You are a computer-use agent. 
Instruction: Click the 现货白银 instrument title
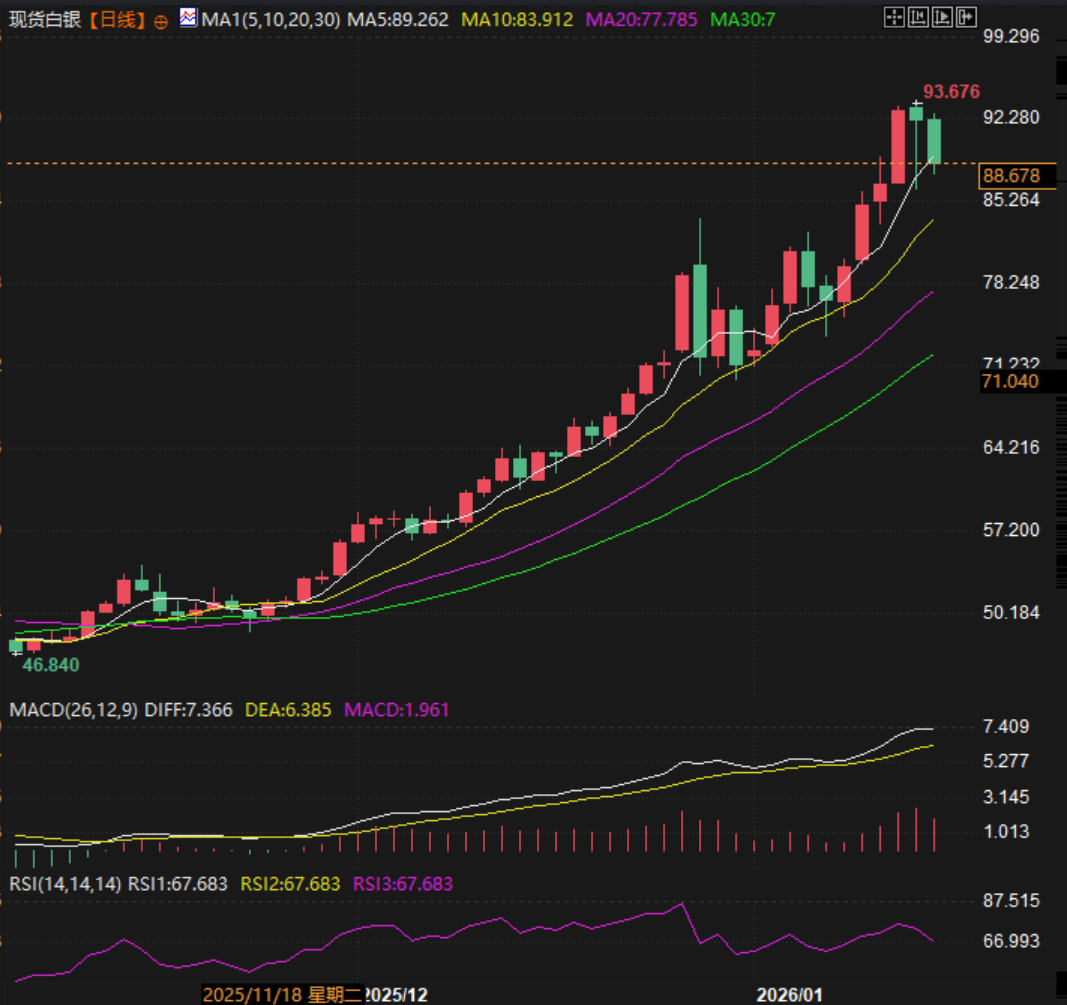click(x=40, y=19)
